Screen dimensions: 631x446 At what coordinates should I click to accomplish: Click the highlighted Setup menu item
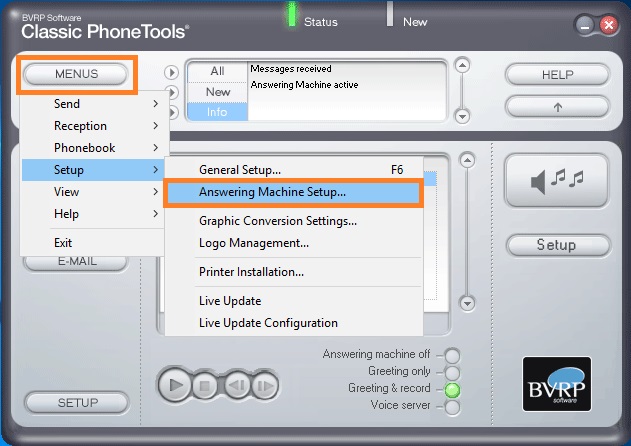(x=93, y=170)
